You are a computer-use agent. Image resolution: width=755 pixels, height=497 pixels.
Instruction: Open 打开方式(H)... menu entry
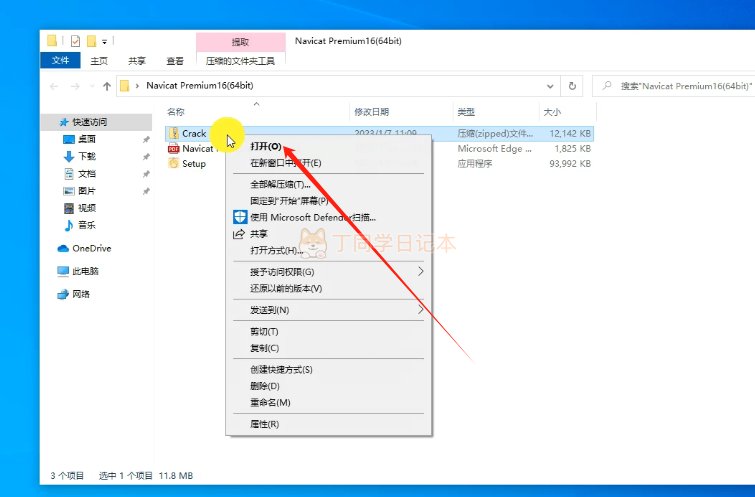[x=276, y=250]
